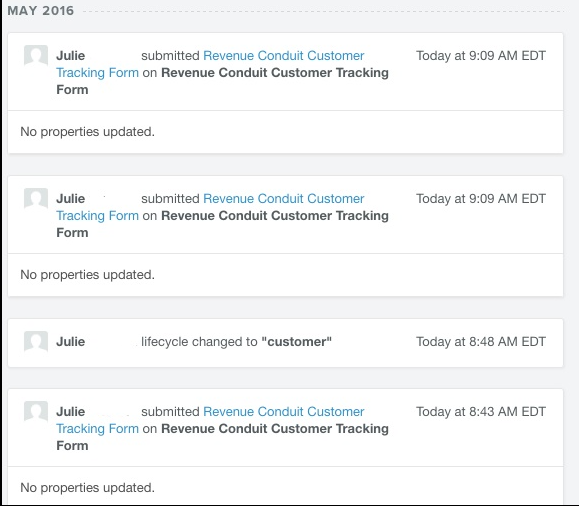The image size is (579, 506).
Task: Click the Today at 8:43 AM EDT timestamp
Action: click(x=481, y=411)
